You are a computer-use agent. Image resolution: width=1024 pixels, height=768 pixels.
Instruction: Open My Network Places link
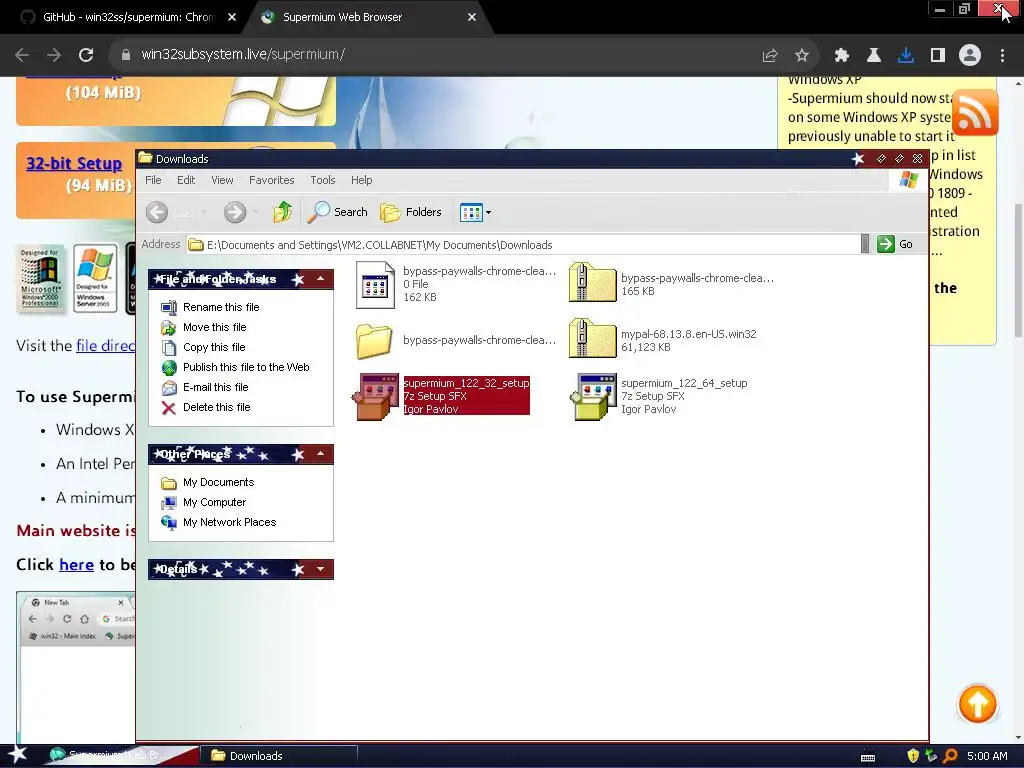(x=229, y=522)
